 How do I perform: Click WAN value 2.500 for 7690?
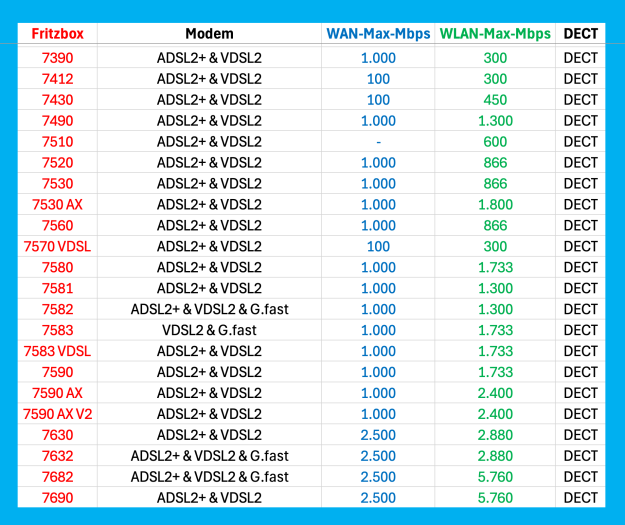378,497
